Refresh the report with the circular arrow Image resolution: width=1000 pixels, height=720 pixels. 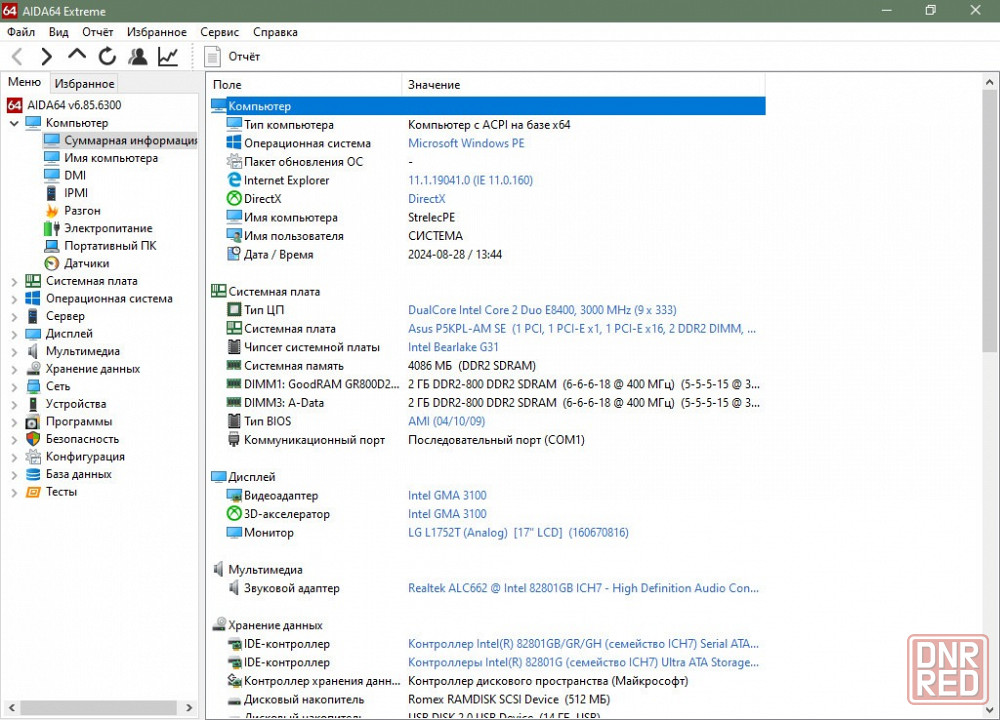(107, 57)
